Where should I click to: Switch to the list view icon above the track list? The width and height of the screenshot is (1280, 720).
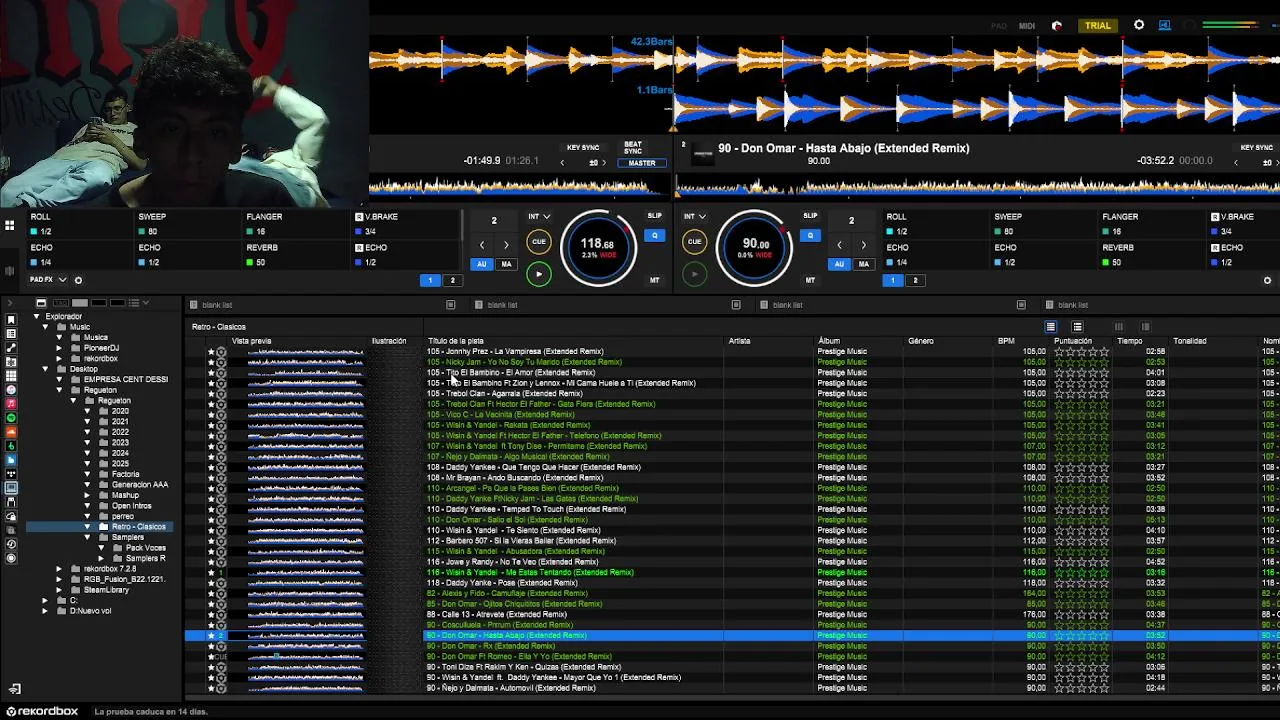coord(1050,327)
